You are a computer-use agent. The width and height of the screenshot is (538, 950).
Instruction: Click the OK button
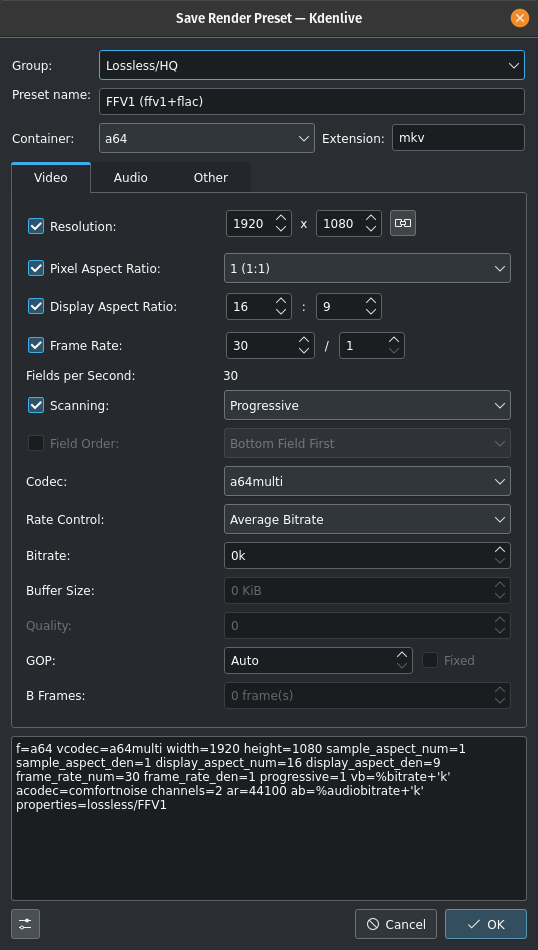pos(486,924)
